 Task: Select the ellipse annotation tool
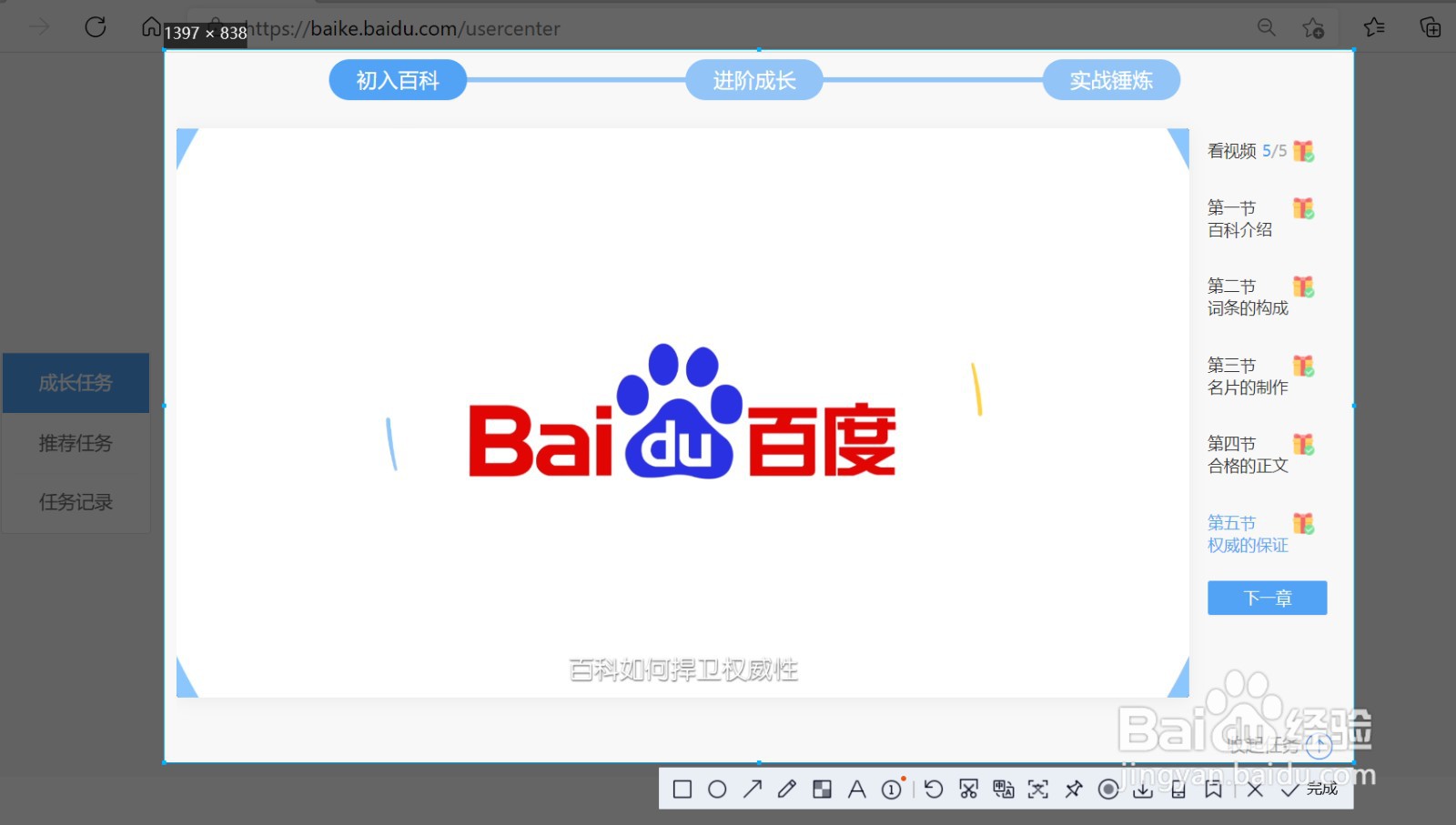pyautogui.click(x=717, y=789)
